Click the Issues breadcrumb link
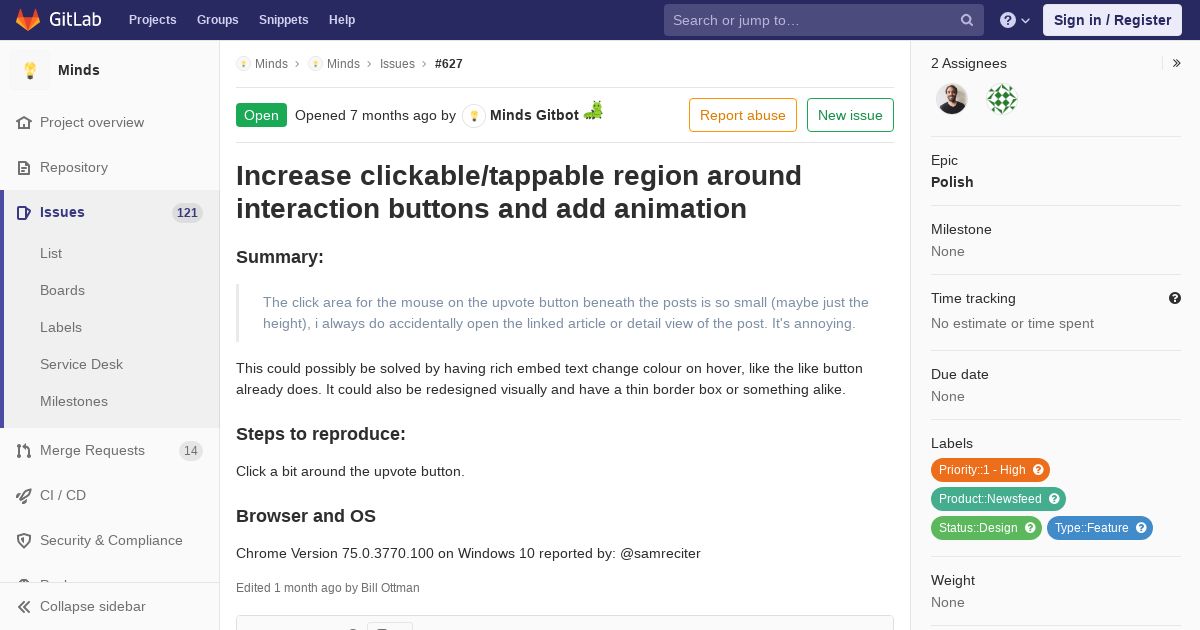Screen dimensions: 1200x630 coord(397,64)
